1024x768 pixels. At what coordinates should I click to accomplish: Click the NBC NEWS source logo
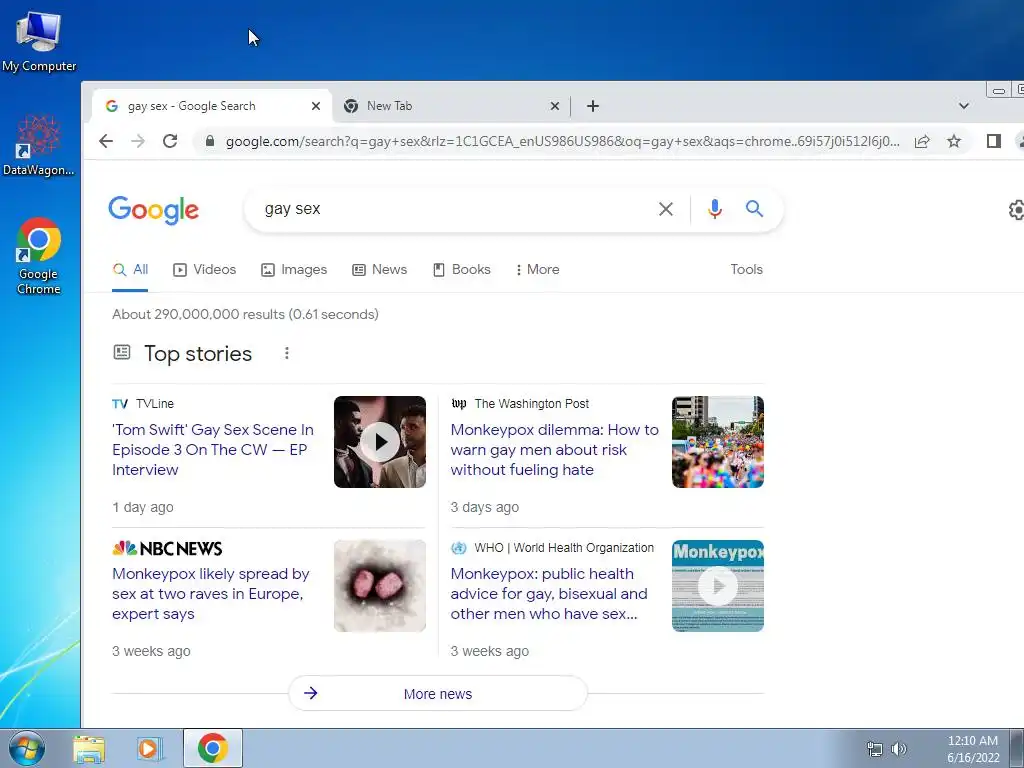click(167, 548)
